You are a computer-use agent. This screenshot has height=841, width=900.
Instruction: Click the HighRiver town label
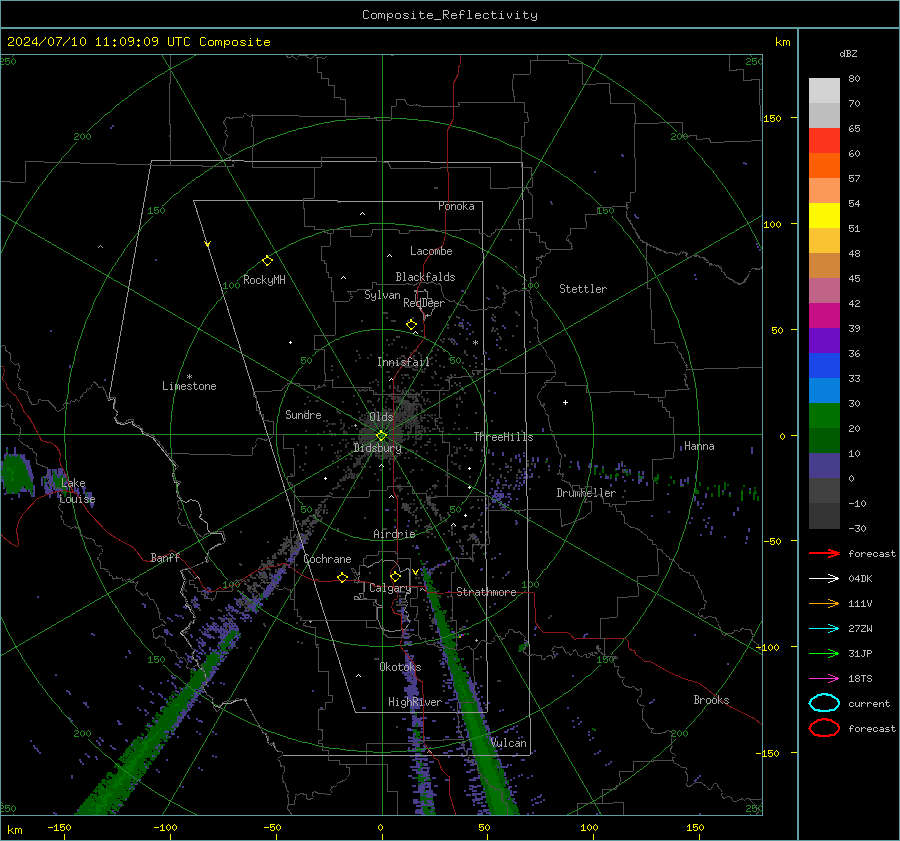[414, 702]
